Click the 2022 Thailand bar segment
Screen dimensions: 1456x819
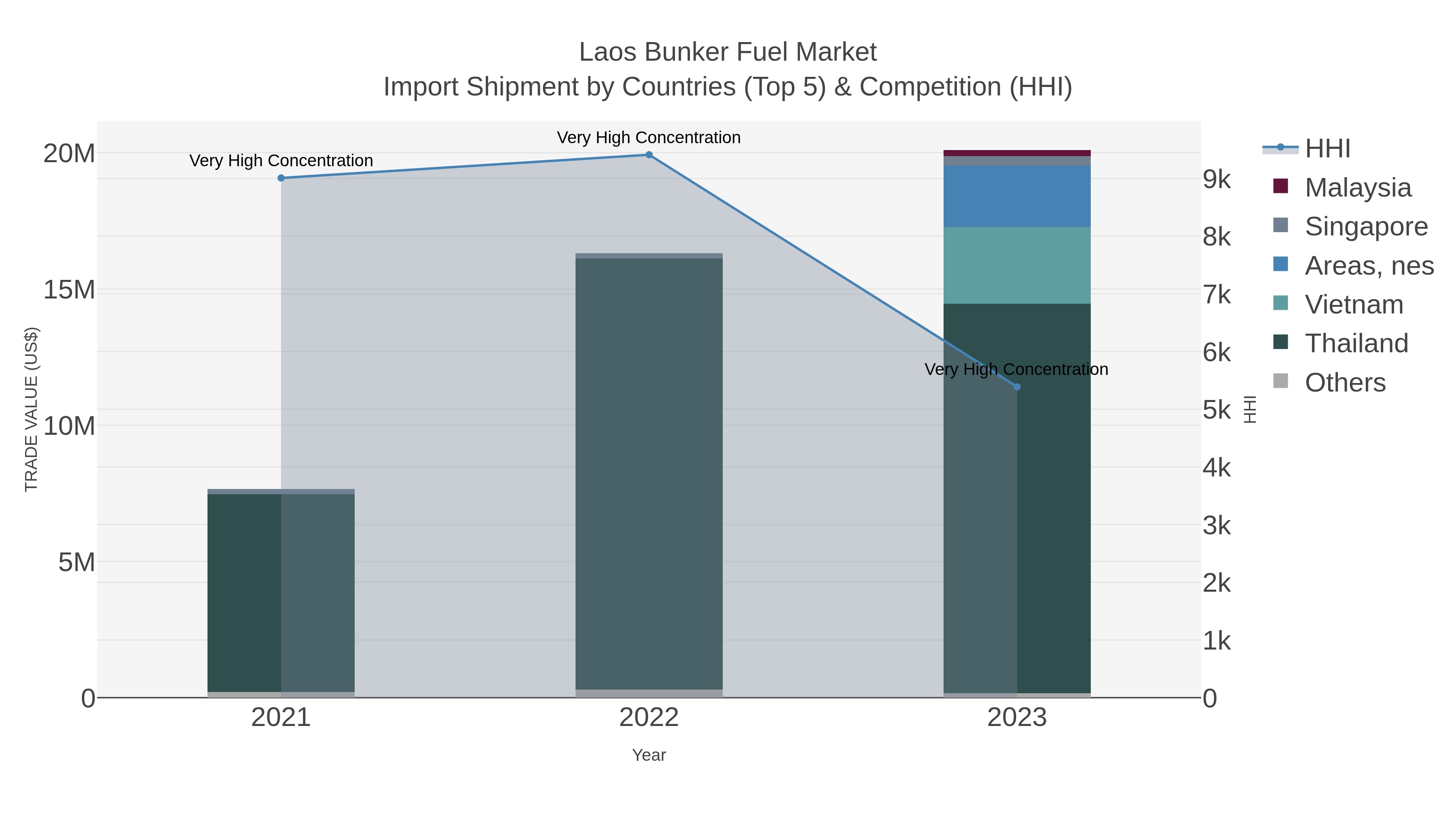pyautogui.click(x=649, y=474)
